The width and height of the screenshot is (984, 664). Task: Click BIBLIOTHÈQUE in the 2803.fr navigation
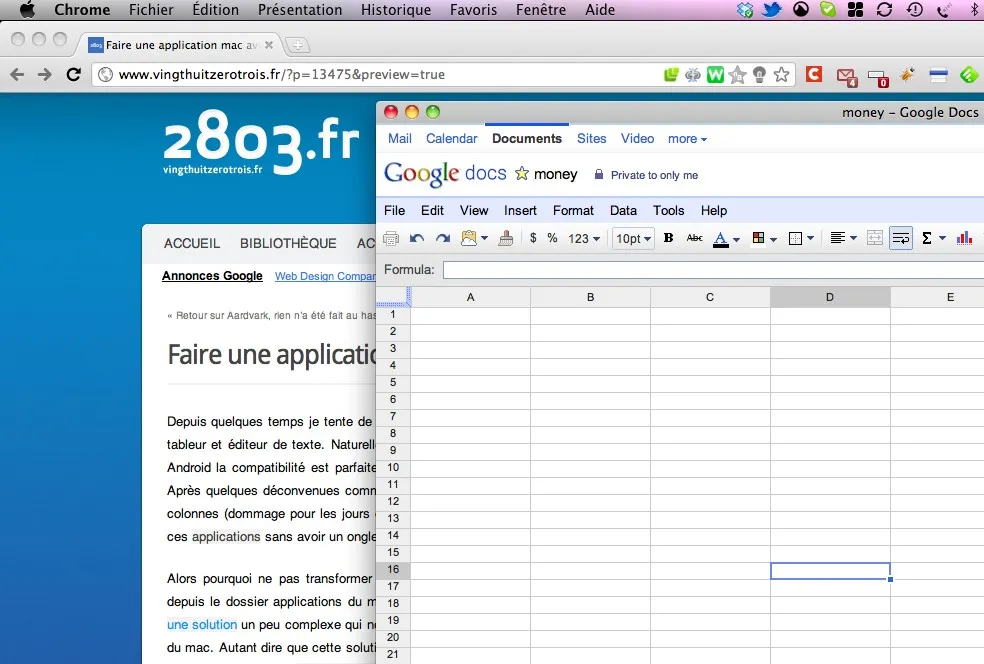click(288, 243)
